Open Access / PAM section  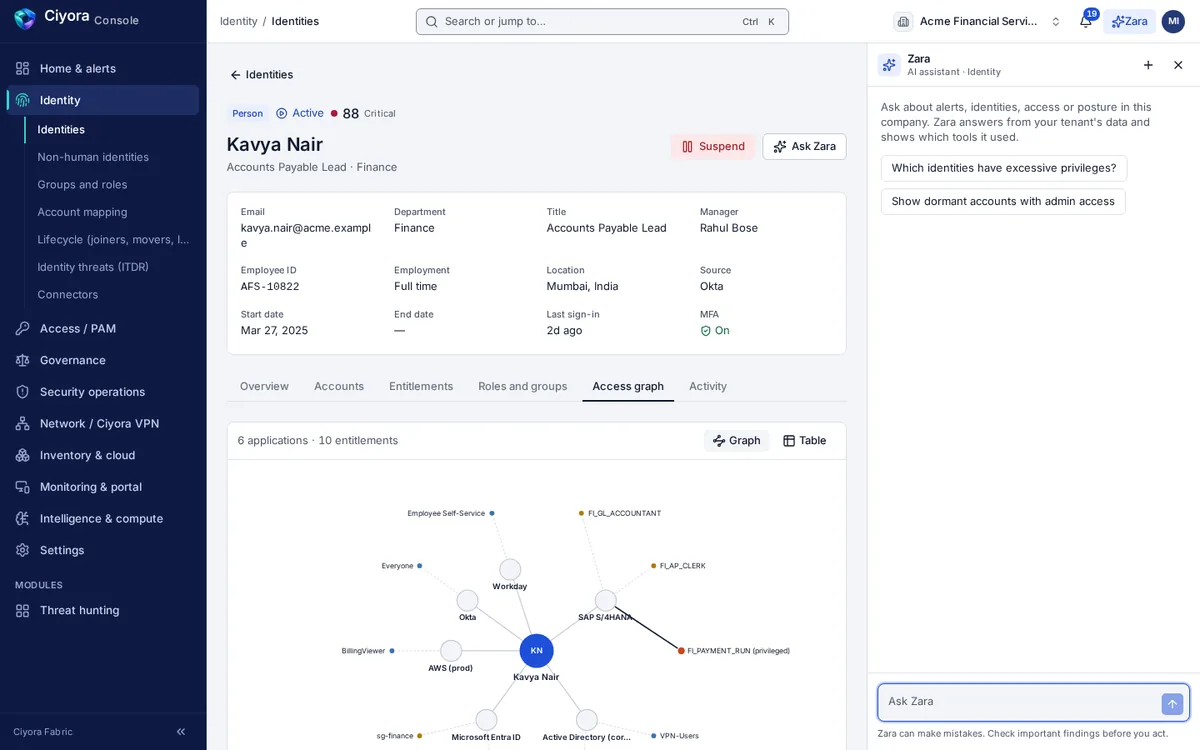(x=103, y=328)
